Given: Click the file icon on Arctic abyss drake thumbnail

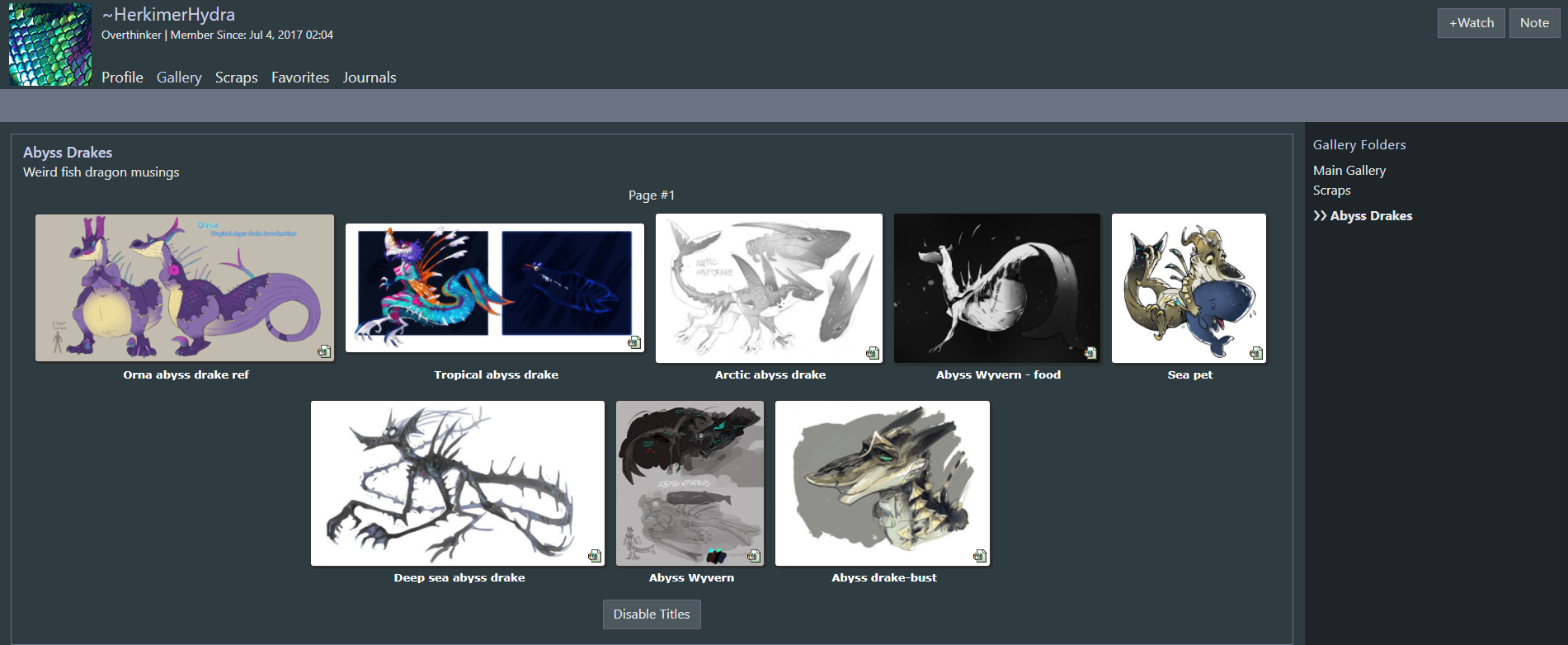Looking at the screenshot, I should (872, 353).
